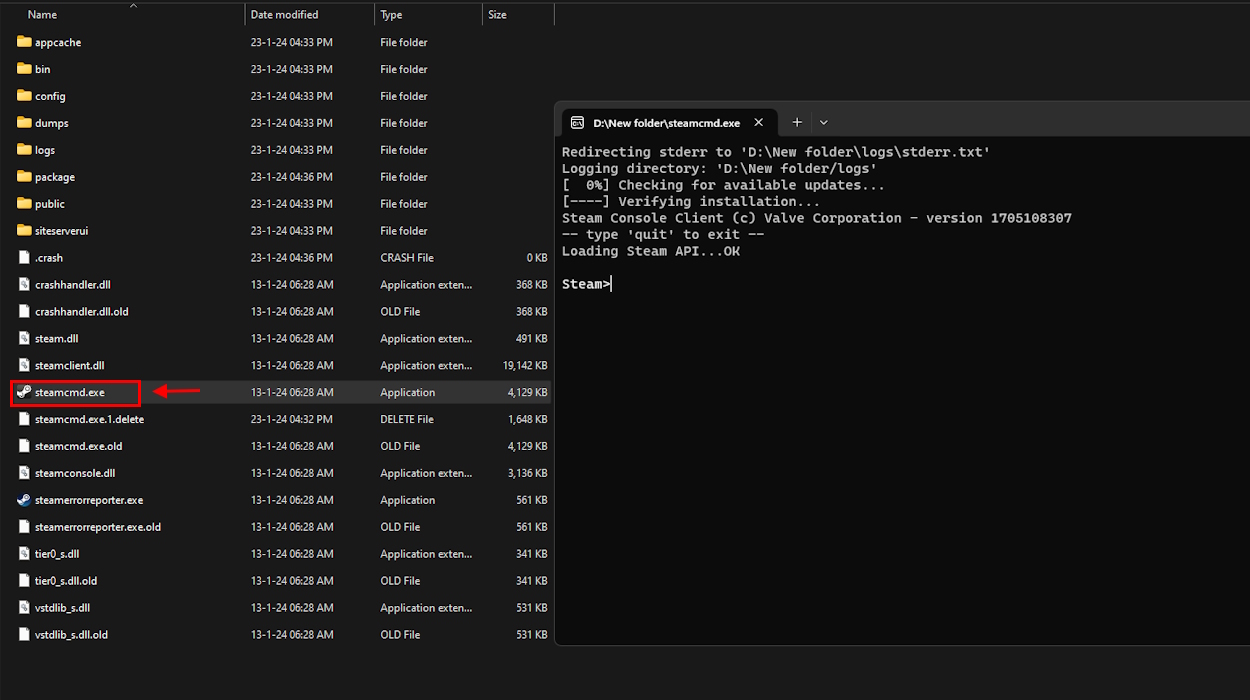This screenshot has width=1250, height=700.
Task: Click the Size column header
Action: (497, 14)
